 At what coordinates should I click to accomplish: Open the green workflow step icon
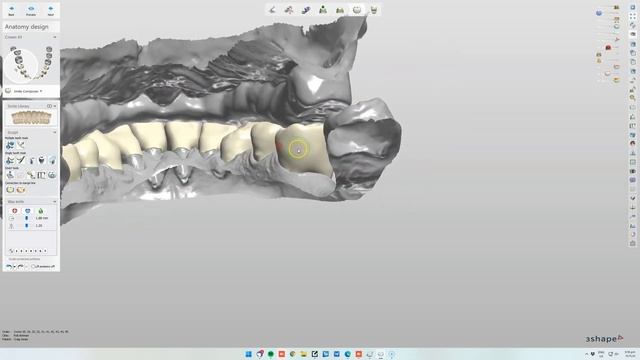pos(323,10)
